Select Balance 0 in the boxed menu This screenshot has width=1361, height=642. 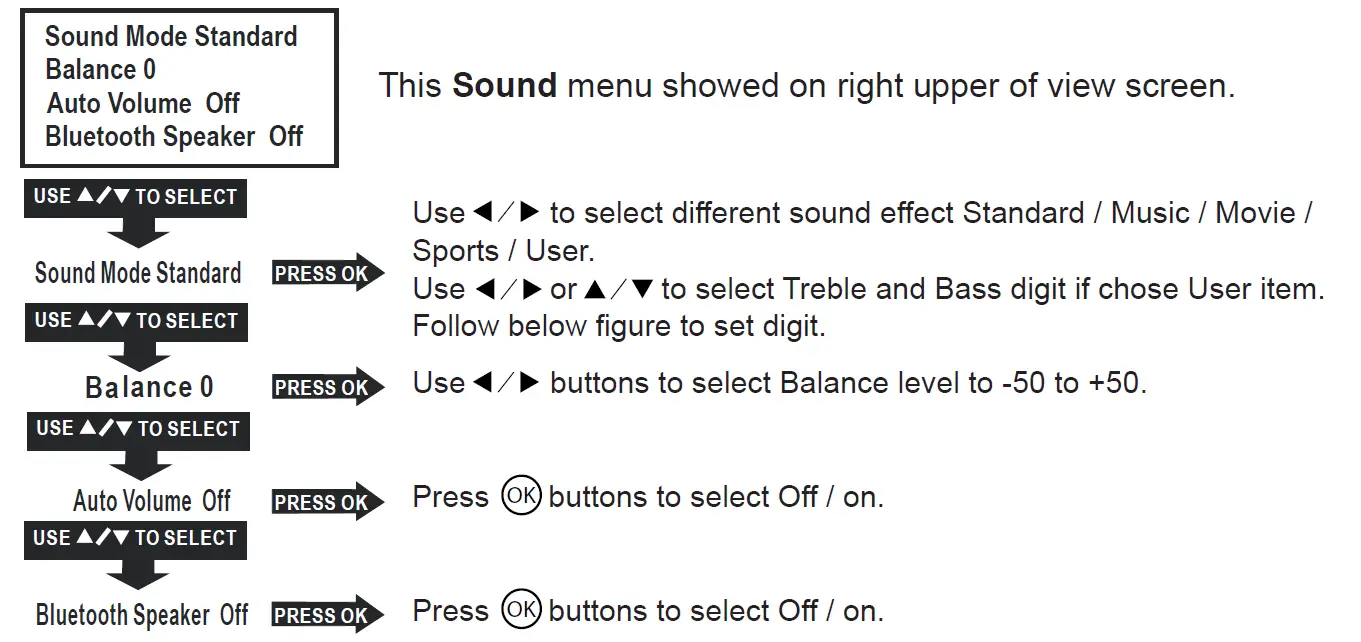pyautogui.click(x=101, y=70)
